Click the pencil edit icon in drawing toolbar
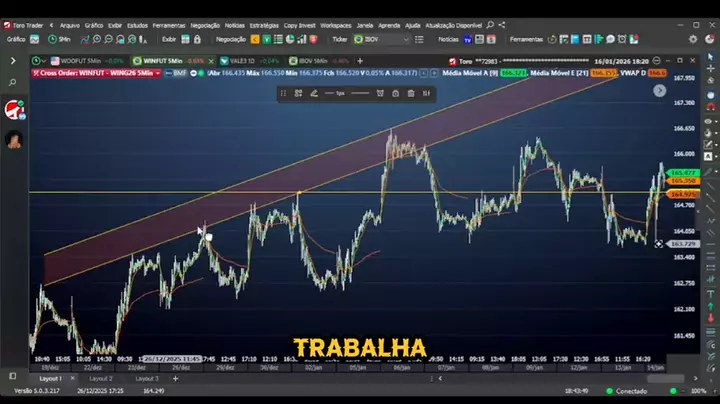The width and height of the screenshot is (720, 404). coord(312,93)
